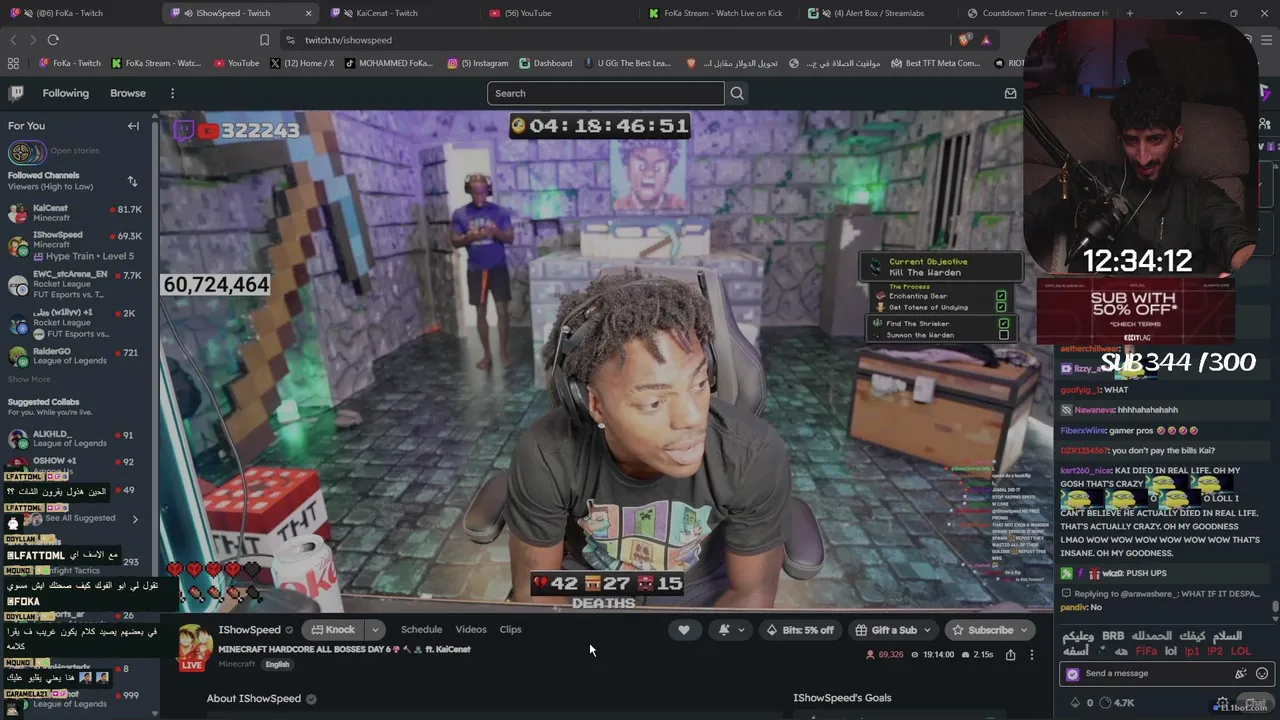Close the IShowSpeed - Twitch tab
The image size is (1280, 720).
tap(308, 13)
